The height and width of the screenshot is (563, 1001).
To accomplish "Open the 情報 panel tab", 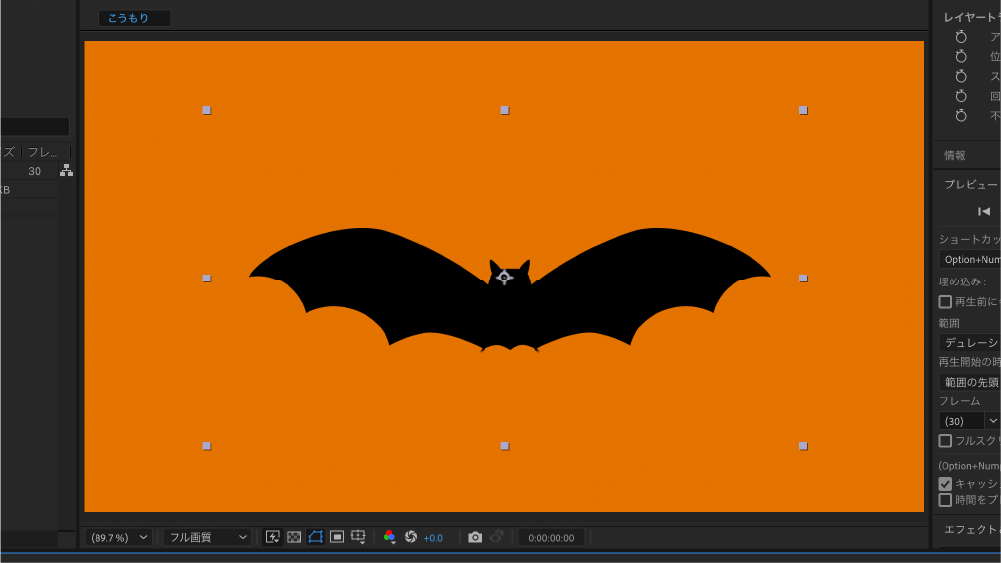I will coord(955,155).
